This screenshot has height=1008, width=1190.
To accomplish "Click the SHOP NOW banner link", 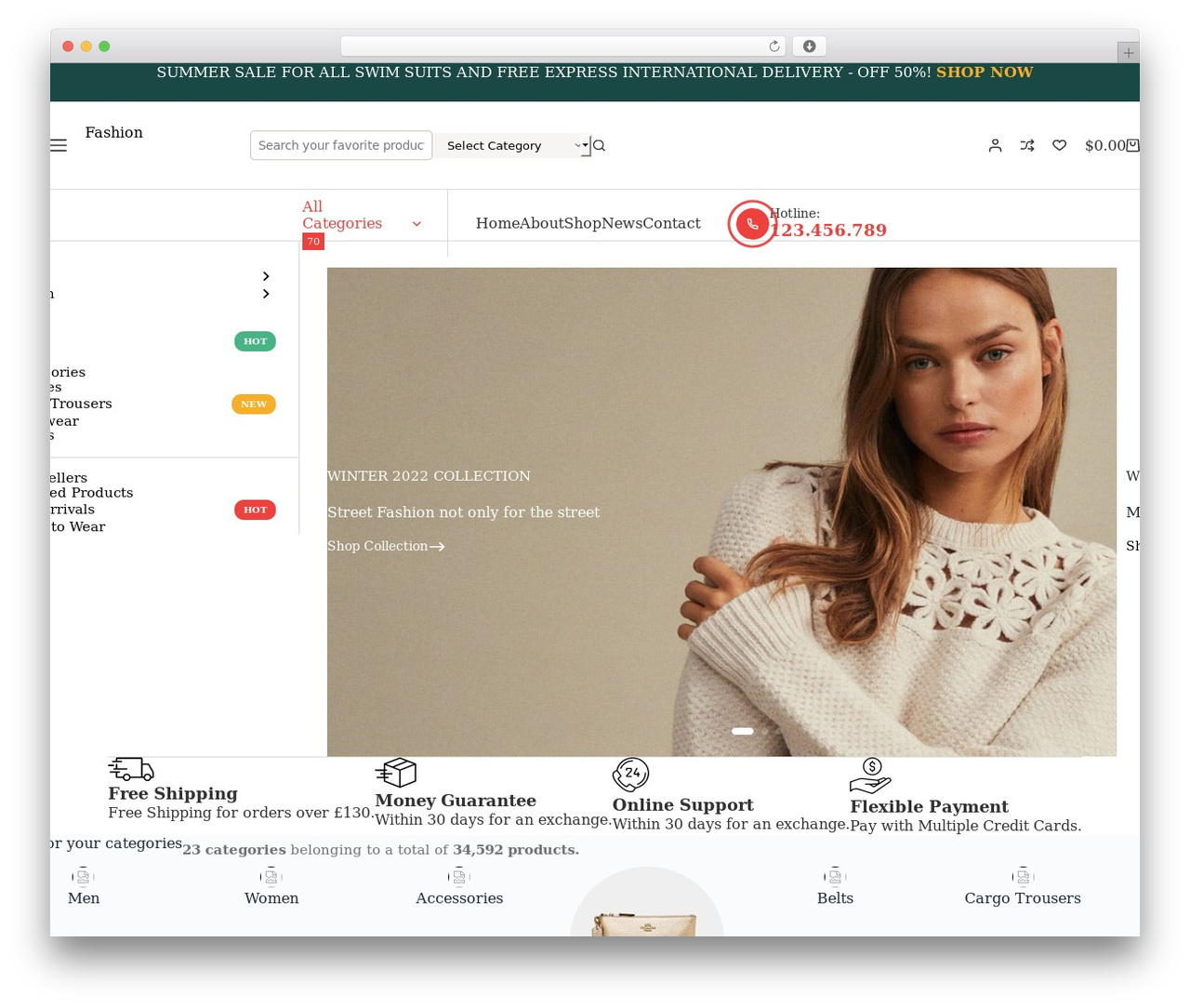I will tap(985, 72).
